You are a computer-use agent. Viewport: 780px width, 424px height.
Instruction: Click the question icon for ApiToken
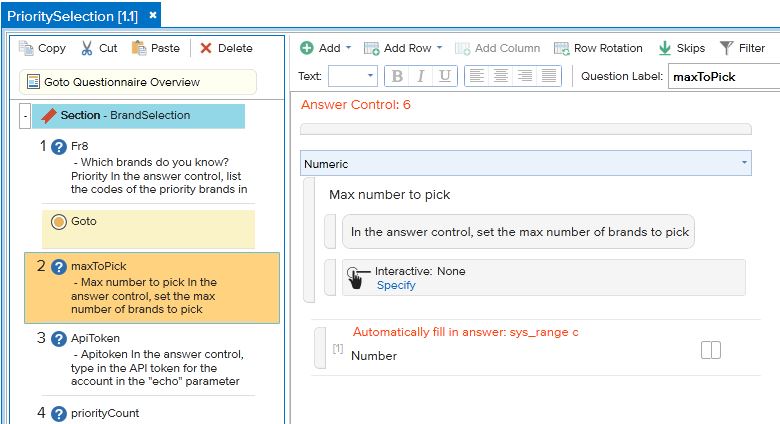pos(59,339)
